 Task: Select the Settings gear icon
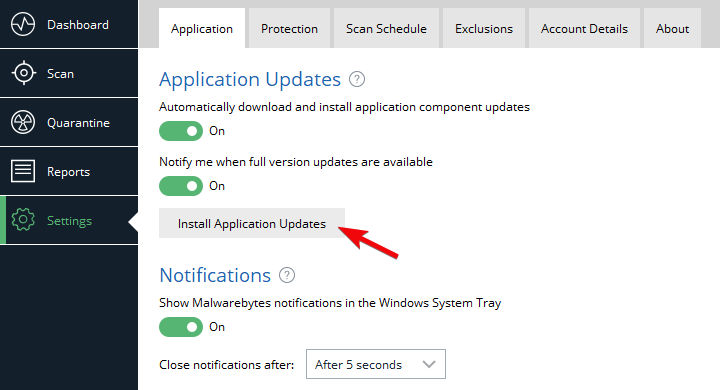pos(23,220)
